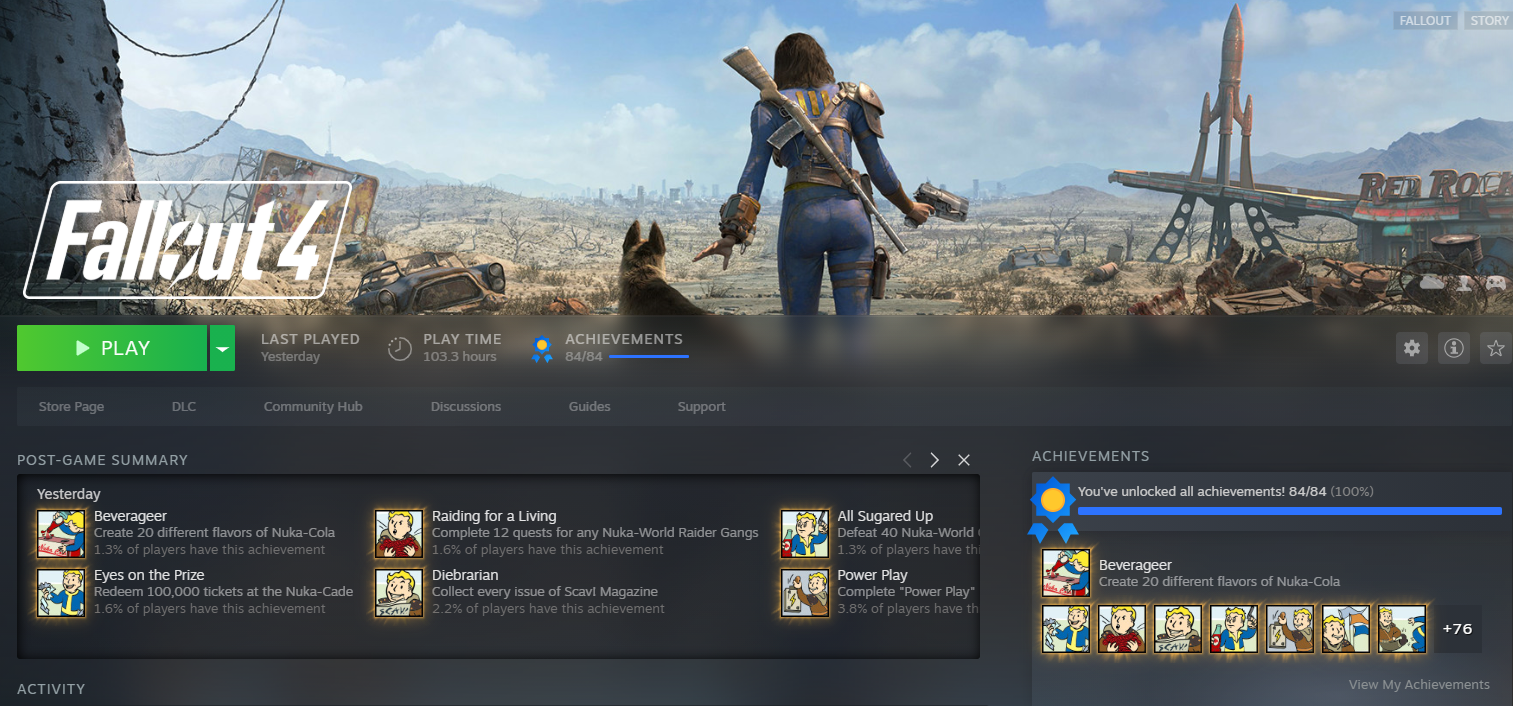The height and width of the screenshot is (706, 1513).
Task: Select the STORY tag on banner
Action: click(1489, 20)
